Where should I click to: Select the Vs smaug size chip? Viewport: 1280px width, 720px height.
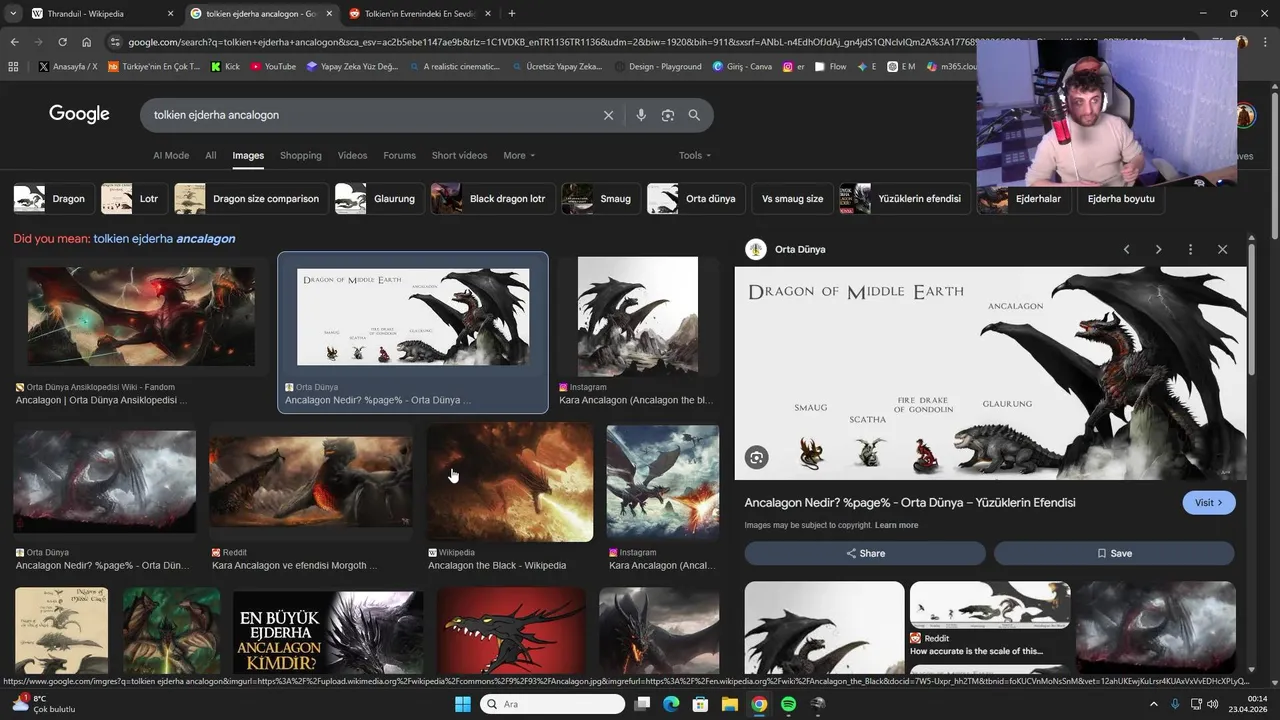(x=792, y=198)
